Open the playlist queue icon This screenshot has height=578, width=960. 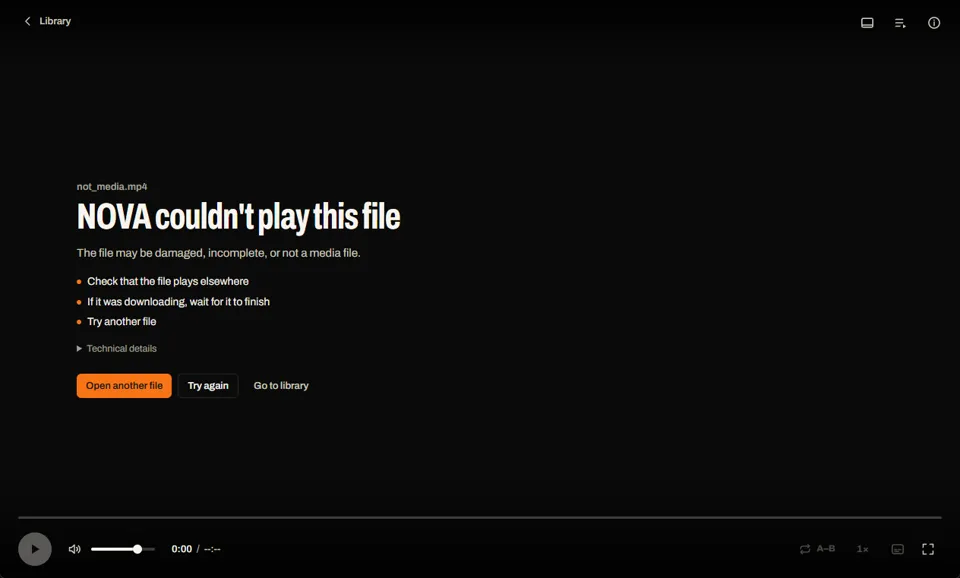point(900,23)
